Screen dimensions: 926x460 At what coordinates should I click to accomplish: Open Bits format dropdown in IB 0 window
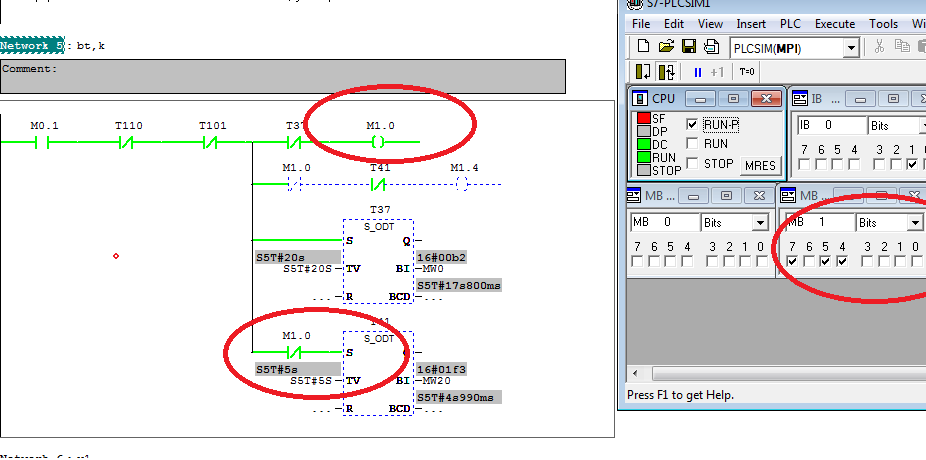(x=922, y=125)
